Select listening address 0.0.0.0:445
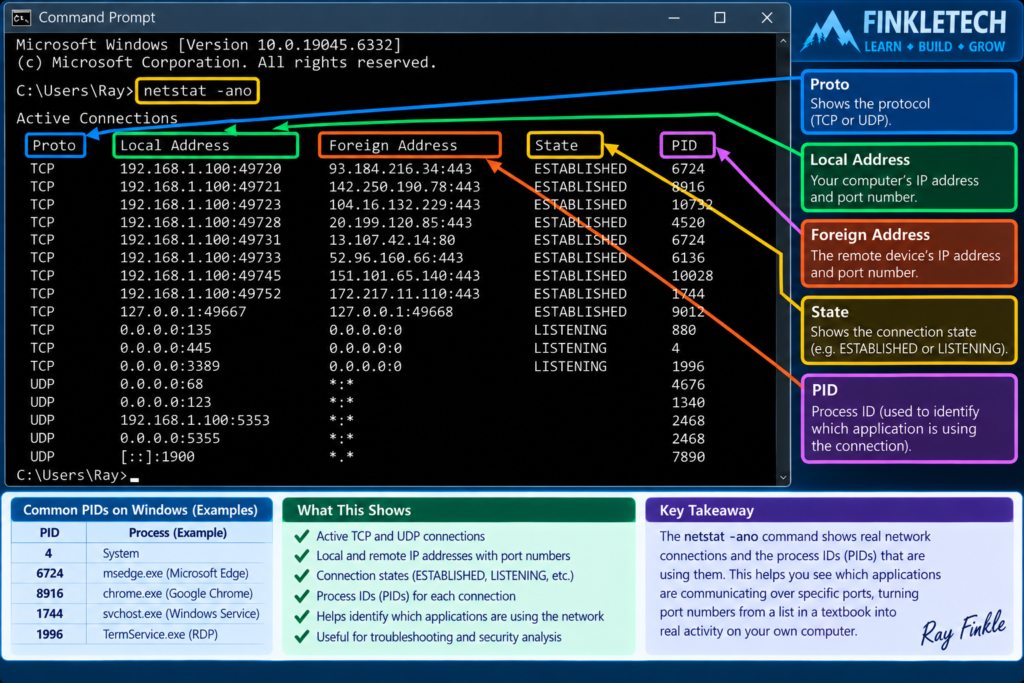Viewport: 1024px width, 683px height. click(x=166, y=348)
